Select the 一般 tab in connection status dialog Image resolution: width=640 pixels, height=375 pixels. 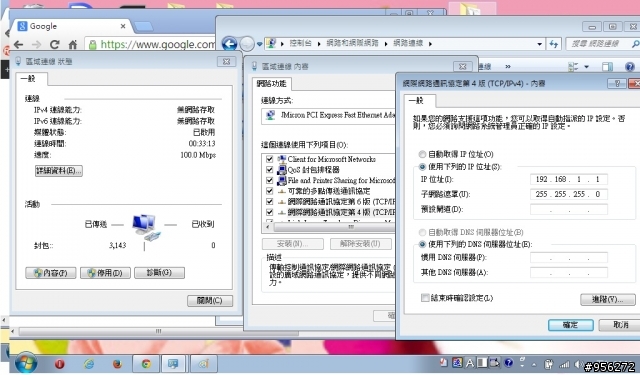[x=31, y=78]
